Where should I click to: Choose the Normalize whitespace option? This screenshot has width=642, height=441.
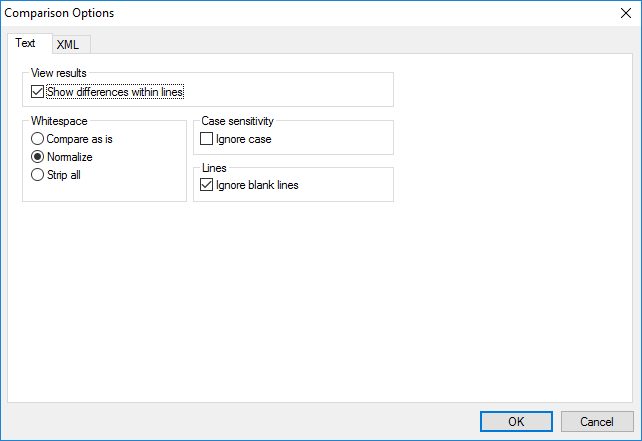tap(38, 157)
